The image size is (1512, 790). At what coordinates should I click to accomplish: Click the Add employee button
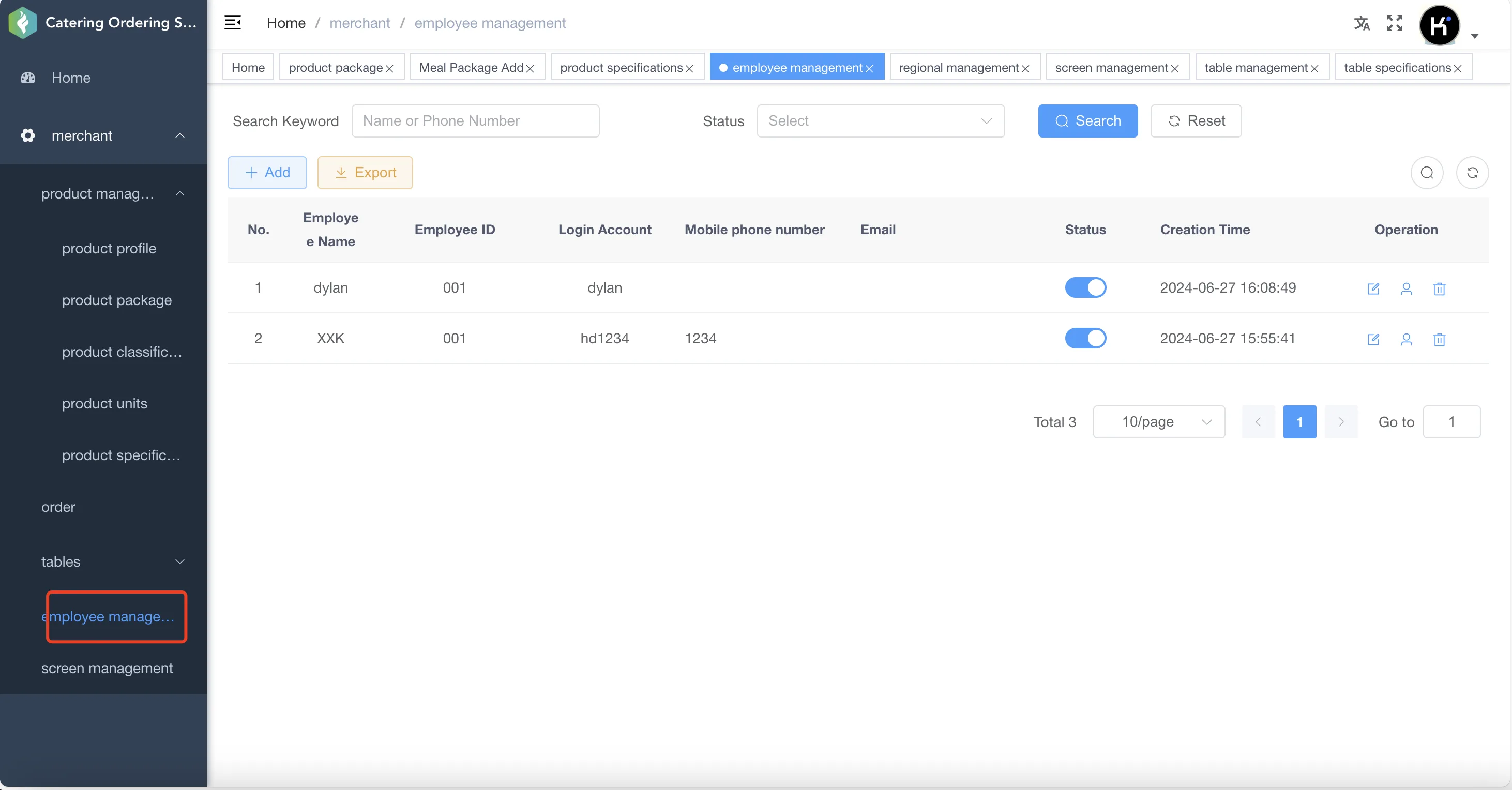coord(267,173)
